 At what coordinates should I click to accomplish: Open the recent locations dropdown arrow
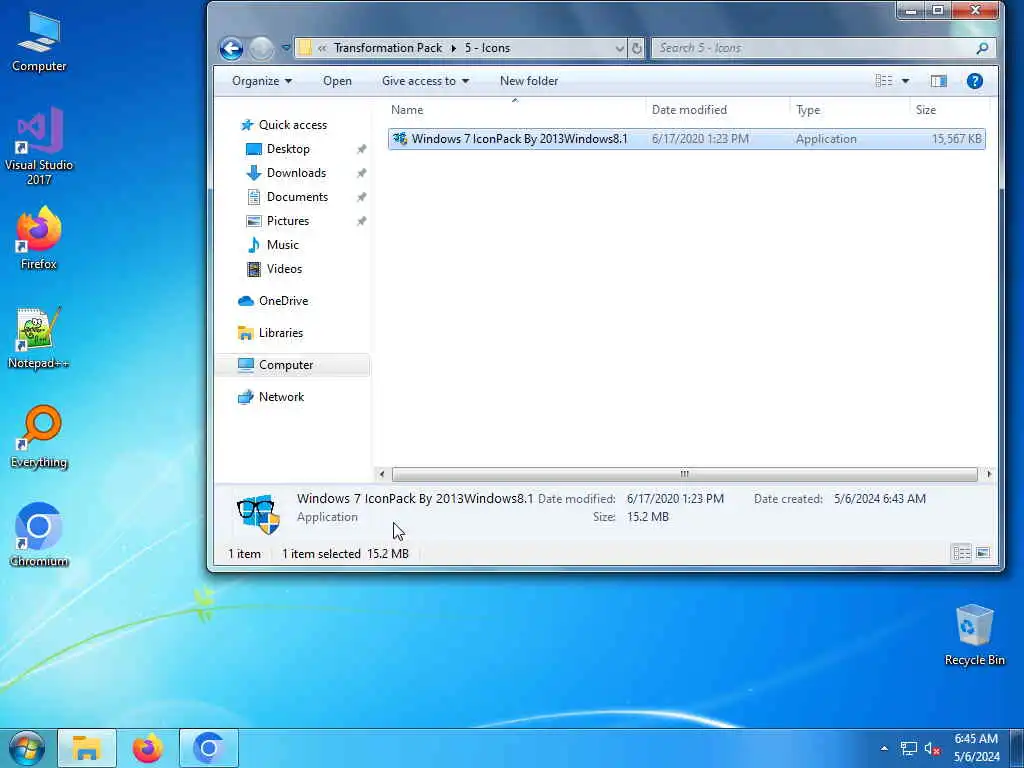coord(285,48)
